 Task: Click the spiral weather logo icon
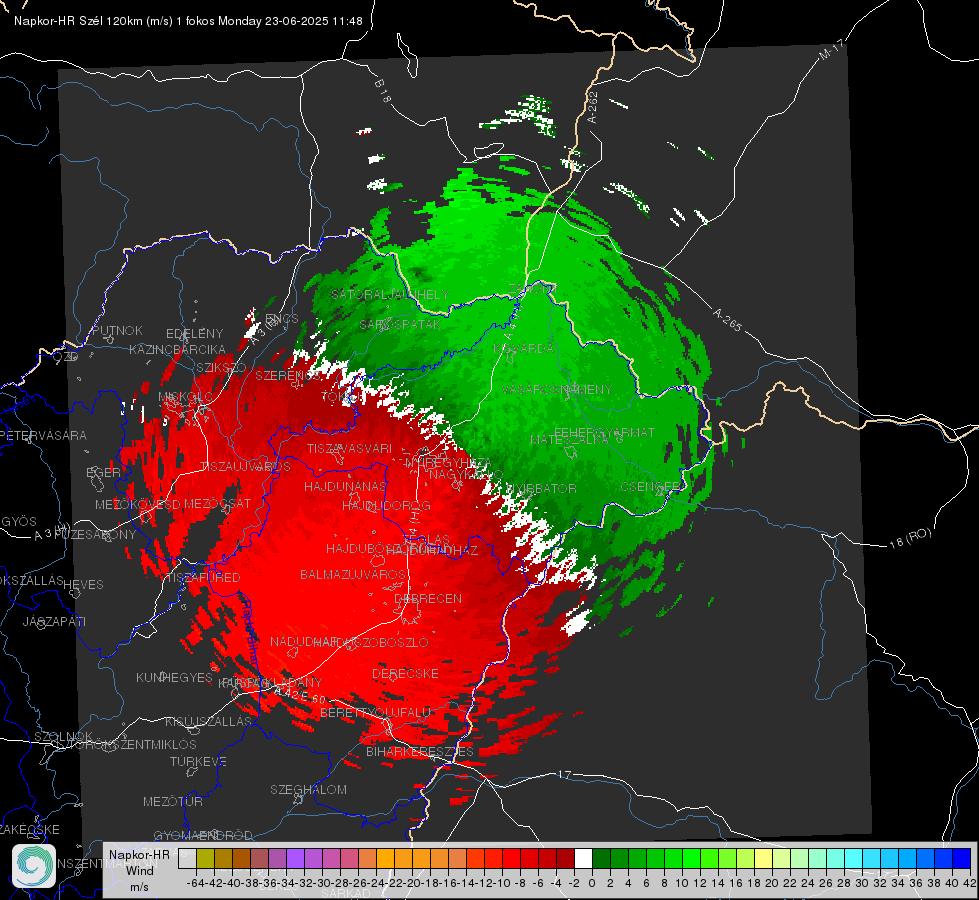tap(34, 866)
